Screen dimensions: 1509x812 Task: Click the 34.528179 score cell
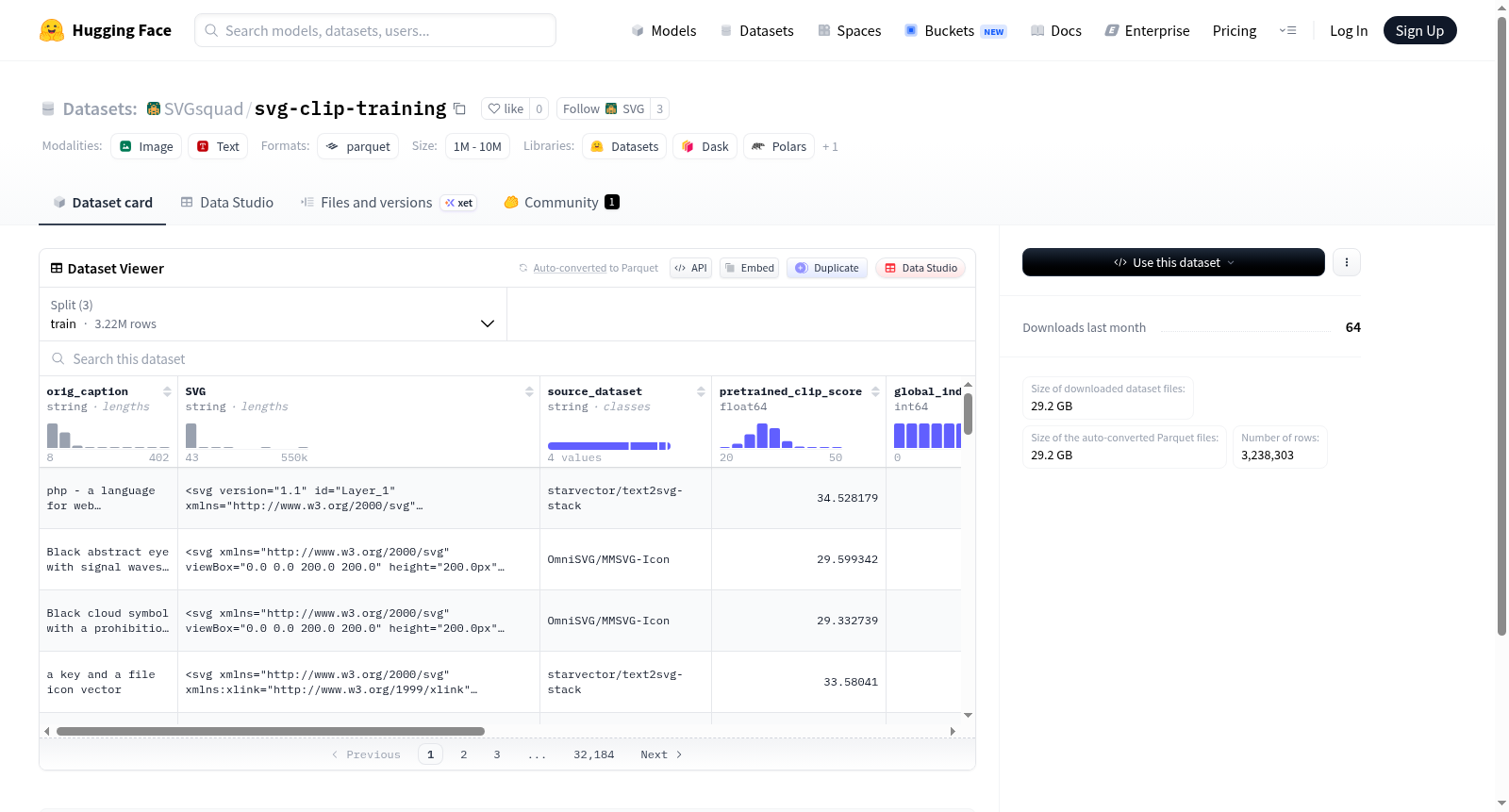coord(799,498)
